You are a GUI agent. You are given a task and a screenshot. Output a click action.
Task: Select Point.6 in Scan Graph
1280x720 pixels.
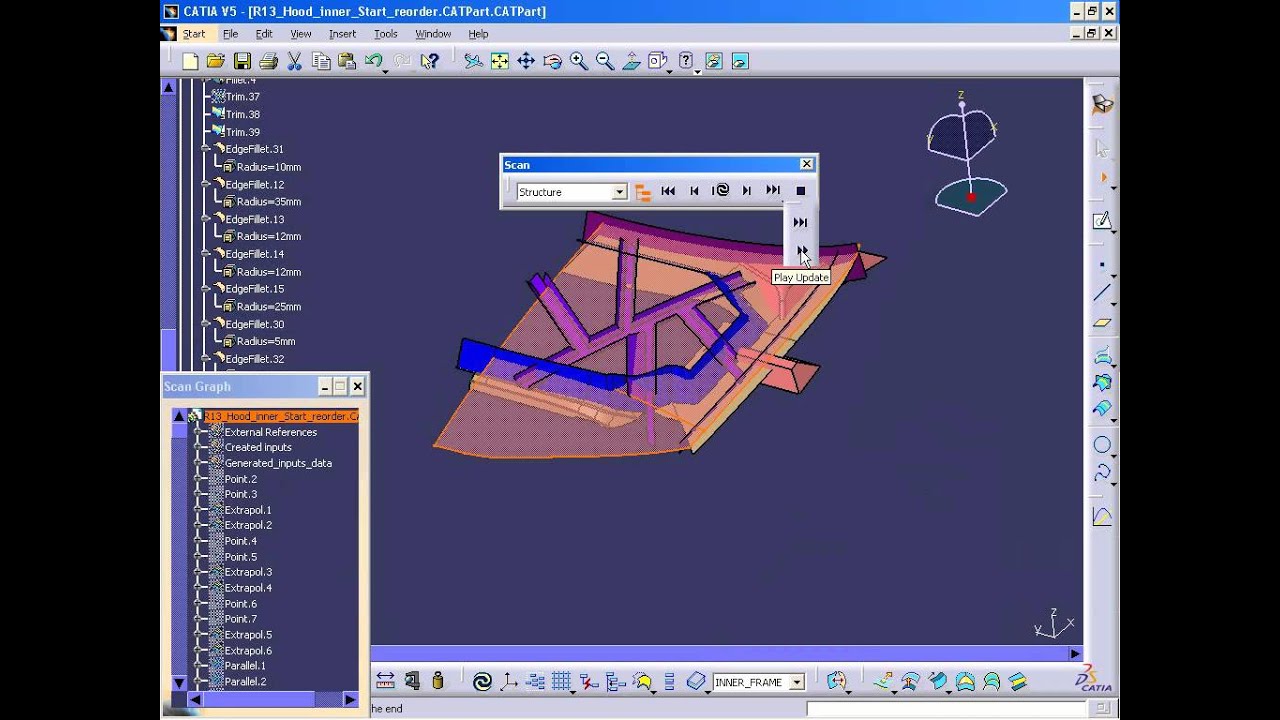[240, 604]
